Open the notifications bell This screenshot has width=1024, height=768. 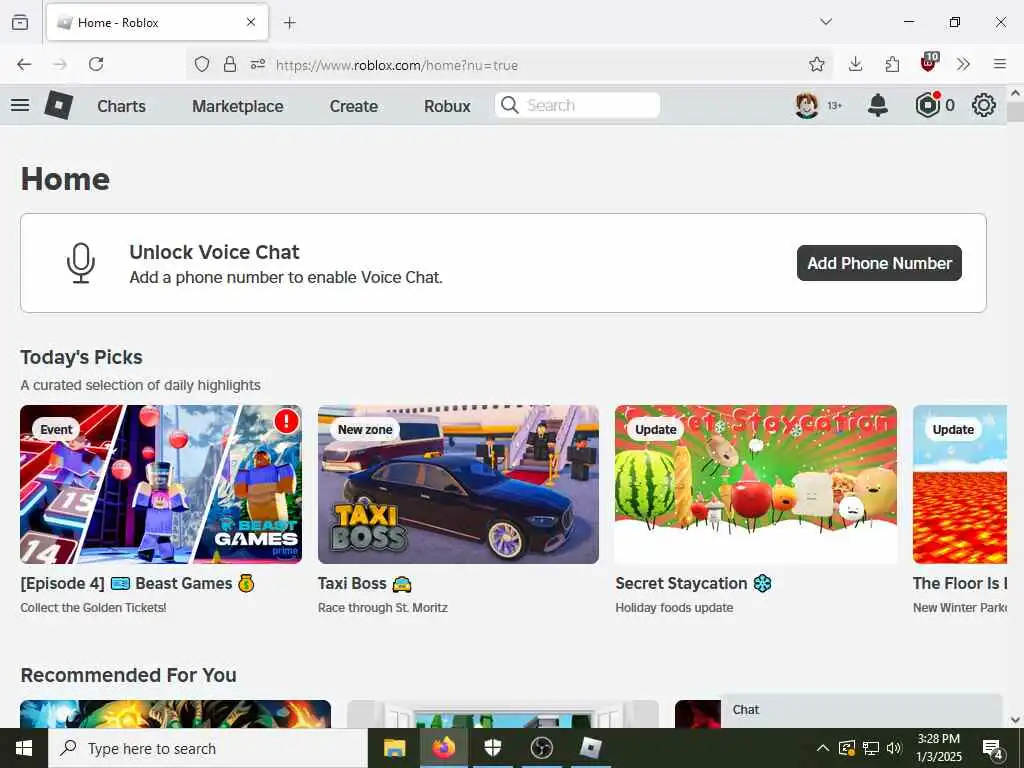point(878,105)
